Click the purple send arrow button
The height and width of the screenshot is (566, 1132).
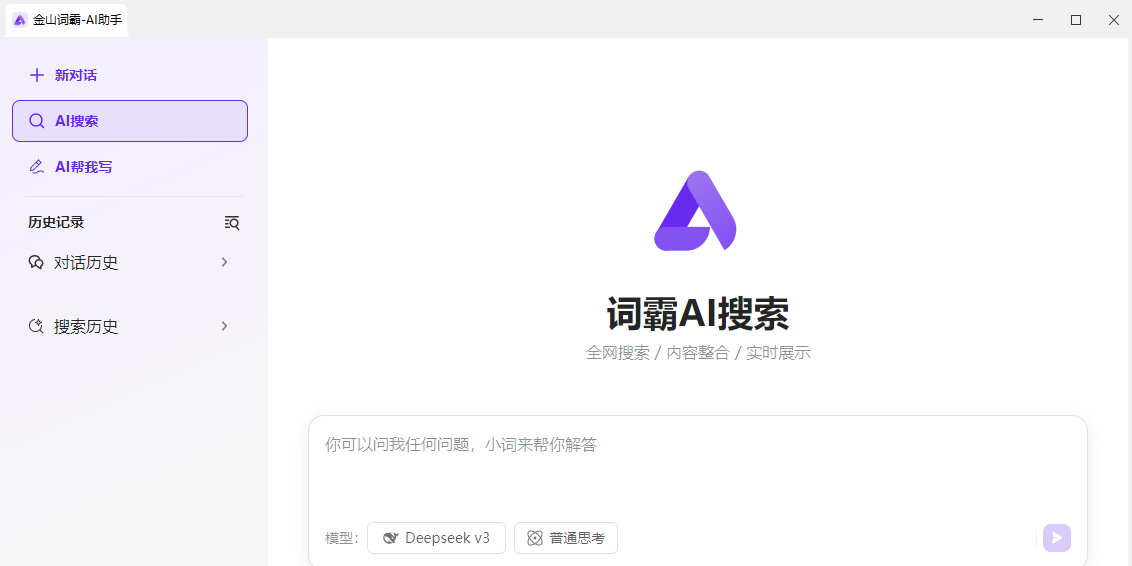[x=1057, y=538]
